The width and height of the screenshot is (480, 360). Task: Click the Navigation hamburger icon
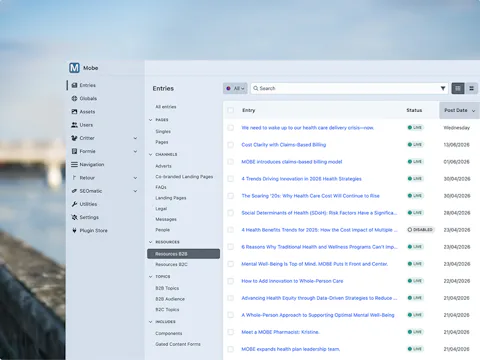click(74, 164)
